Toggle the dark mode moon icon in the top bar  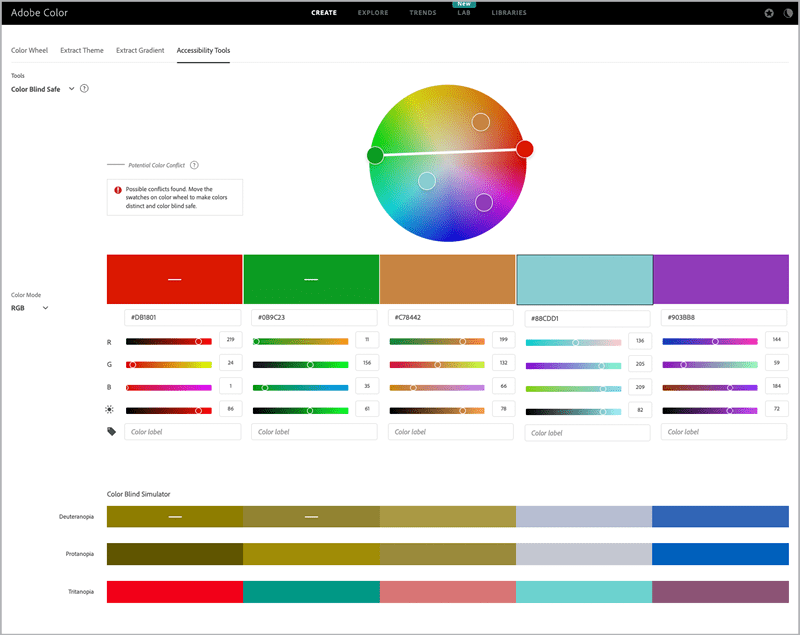coord(788,13)
